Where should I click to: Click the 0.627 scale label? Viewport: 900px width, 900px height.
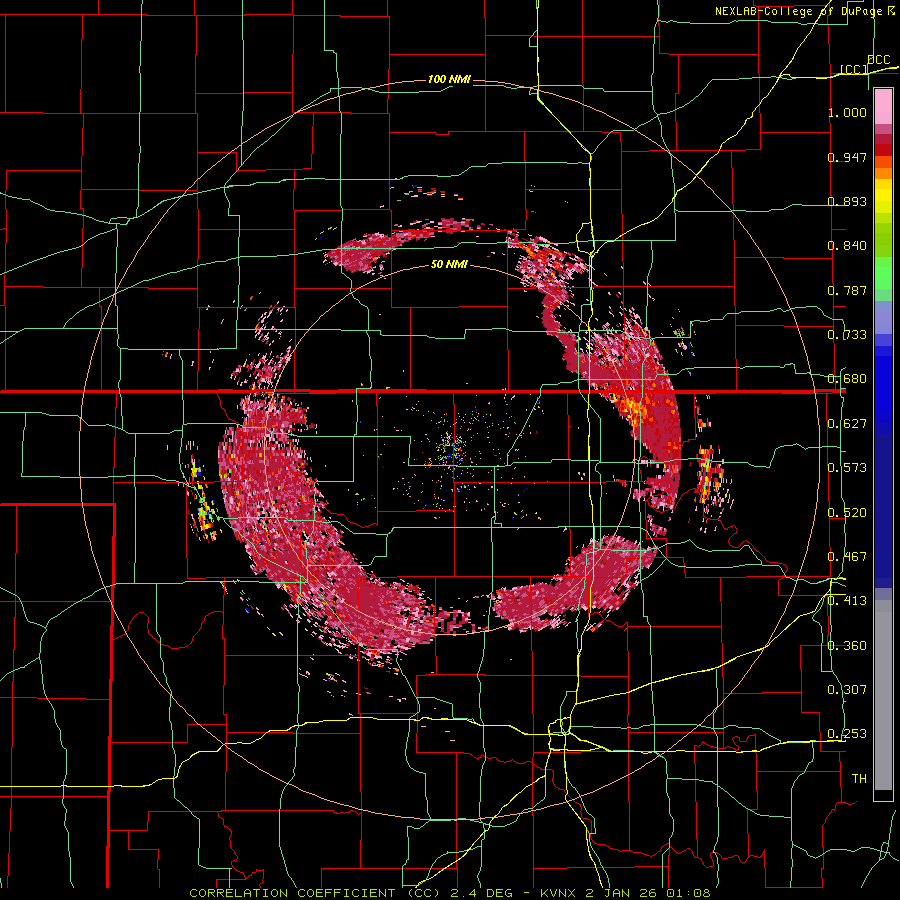[847, 424]
